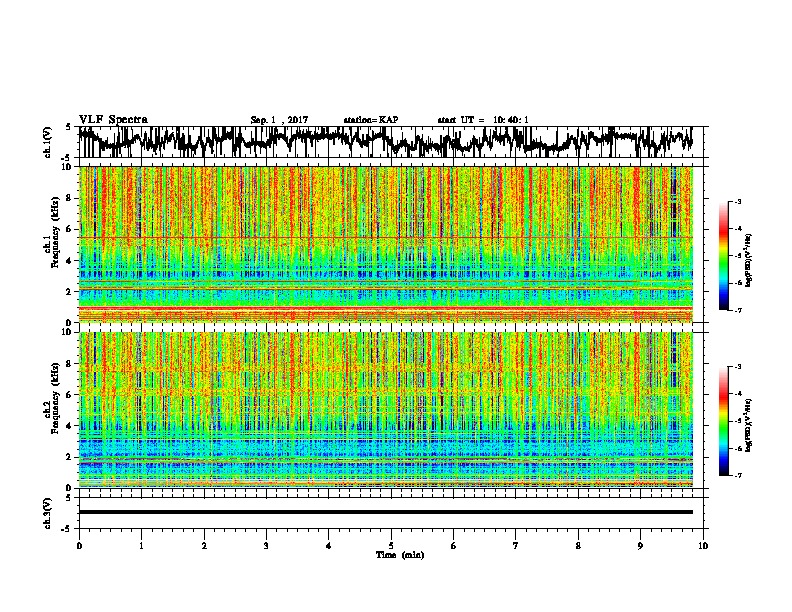Click the '-7' label on ch.1 color bar
792x612 pixels.
click(737, 310)
